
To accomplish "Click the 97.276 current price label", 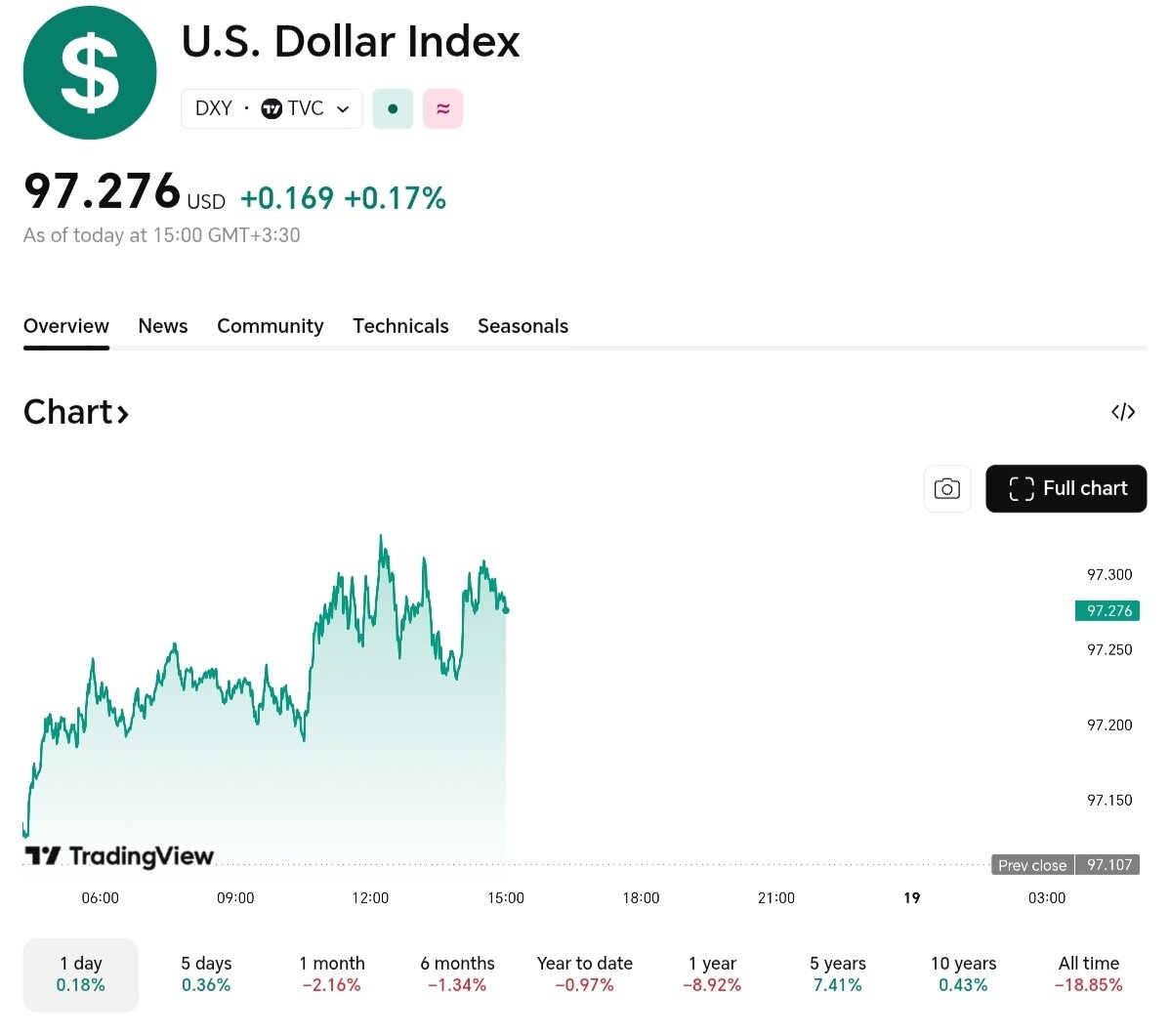I will pos(1107,611).
